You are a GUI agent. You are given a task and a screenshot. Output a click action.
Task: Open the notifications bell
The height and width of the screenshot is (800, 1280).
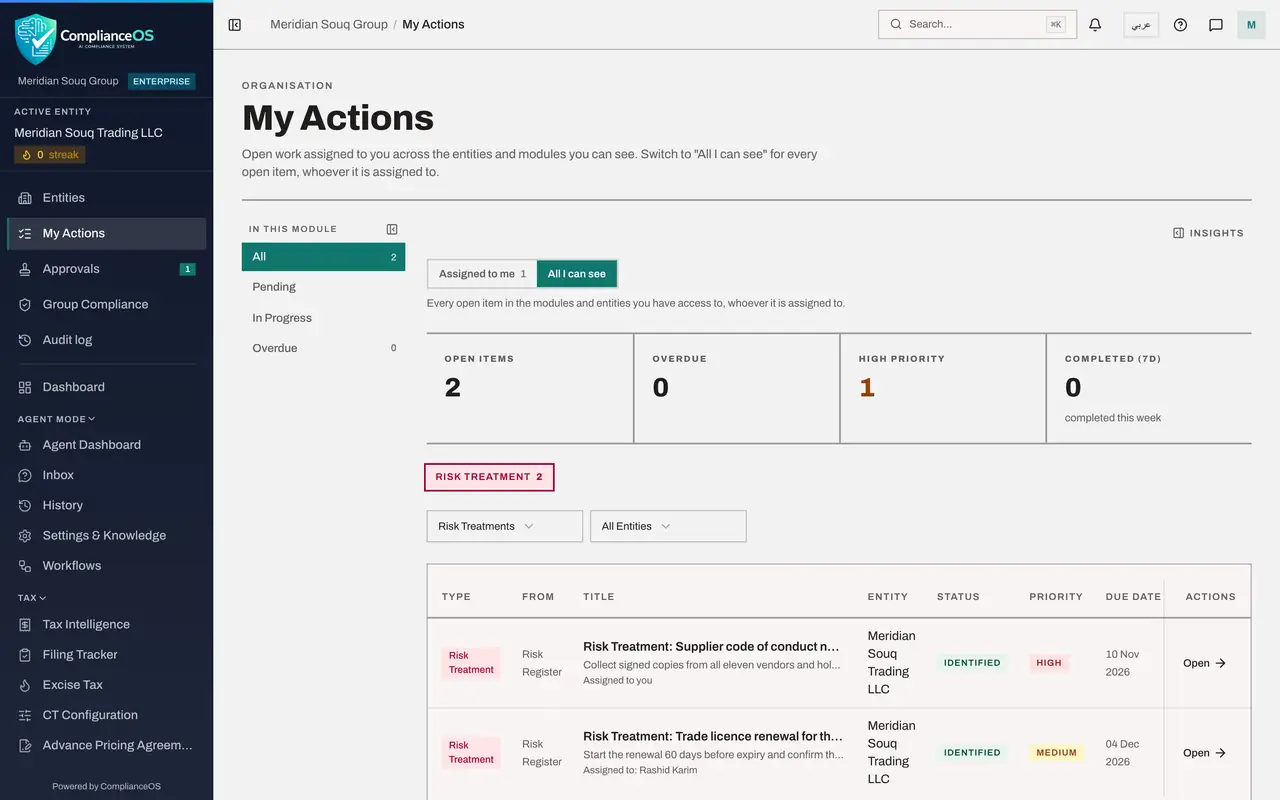pyautogui.click(x=1095, y=24)
